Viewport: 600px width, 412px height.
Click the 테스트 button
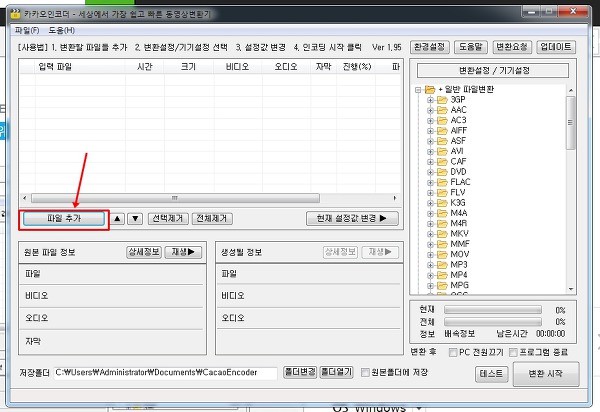pyautogui.click(x=492, y=374)
